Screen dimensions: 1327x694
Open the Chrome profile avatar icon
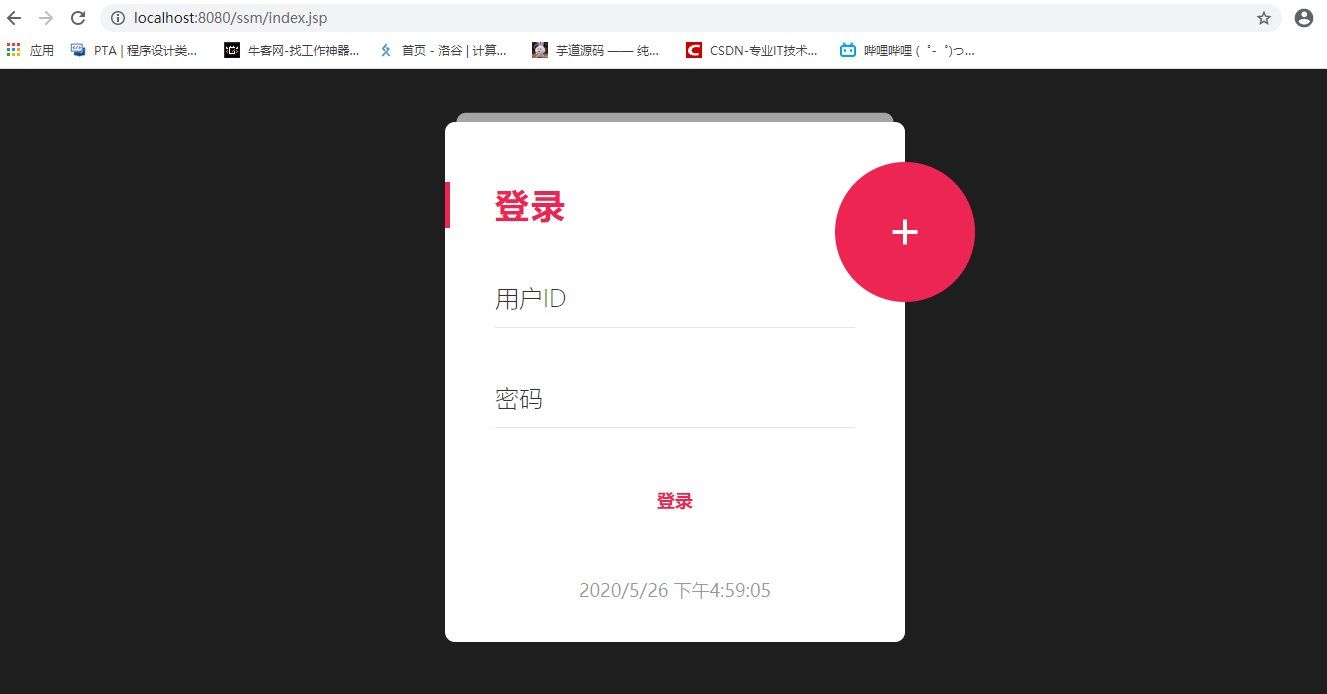pos(1303,18)
